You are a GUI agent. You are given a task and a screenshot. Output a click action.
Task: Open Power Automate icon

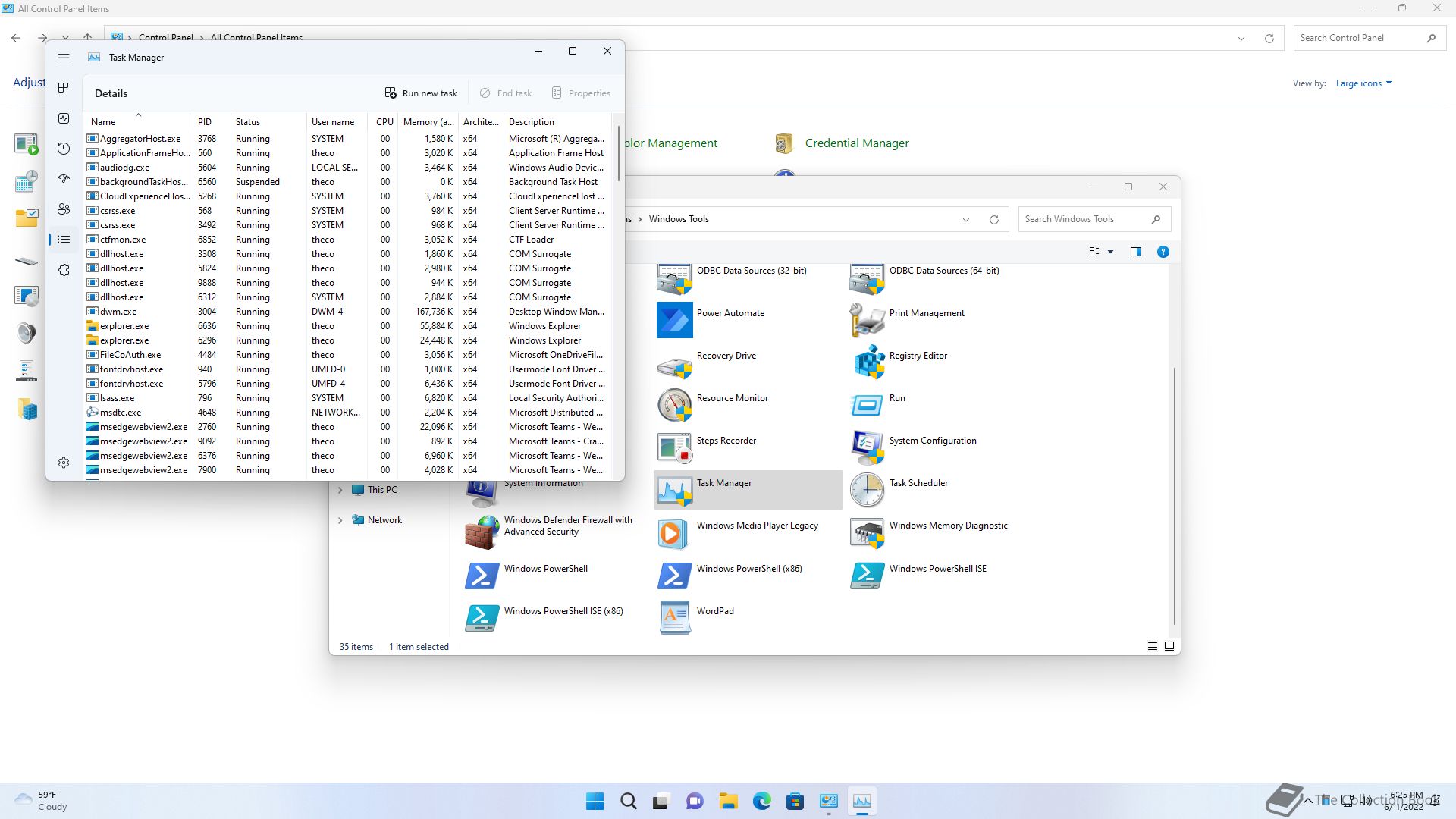pos(674,319)
